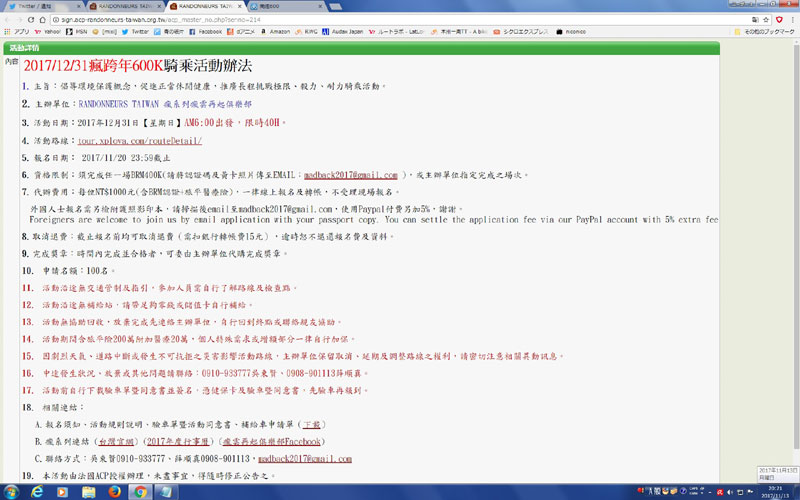Open the red shield extension icon
Viewport: 800px width, 500px height.
(779, 20)
